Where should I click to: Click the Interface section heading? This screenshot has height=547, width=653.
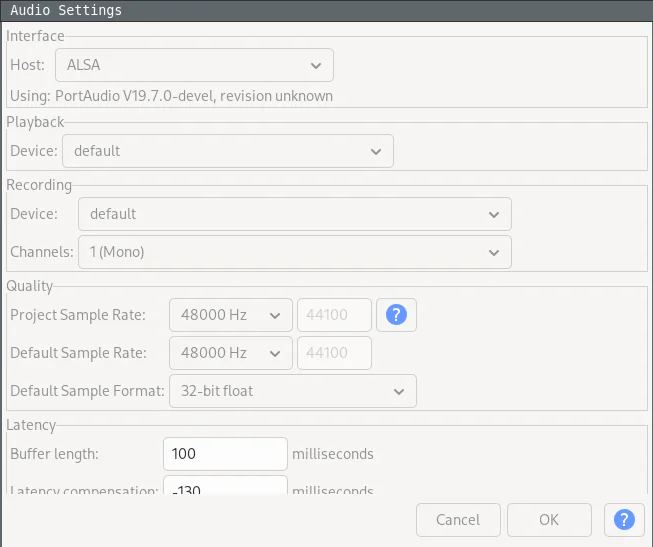pos(35,36)
